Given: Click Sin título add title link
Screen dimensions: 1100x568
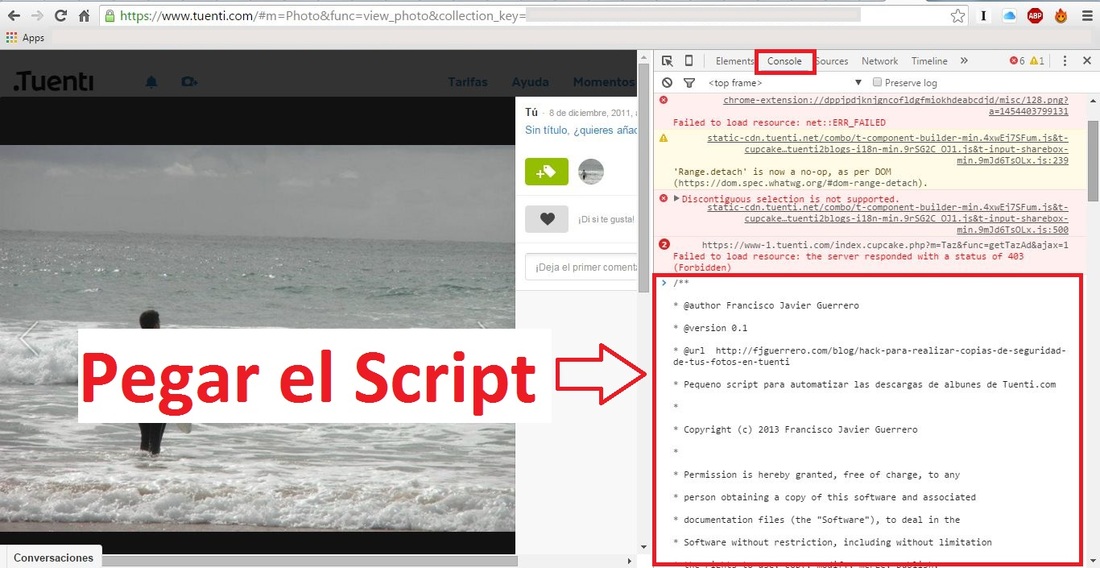Looking at the screenshot, I should click(x=582, y=130).
